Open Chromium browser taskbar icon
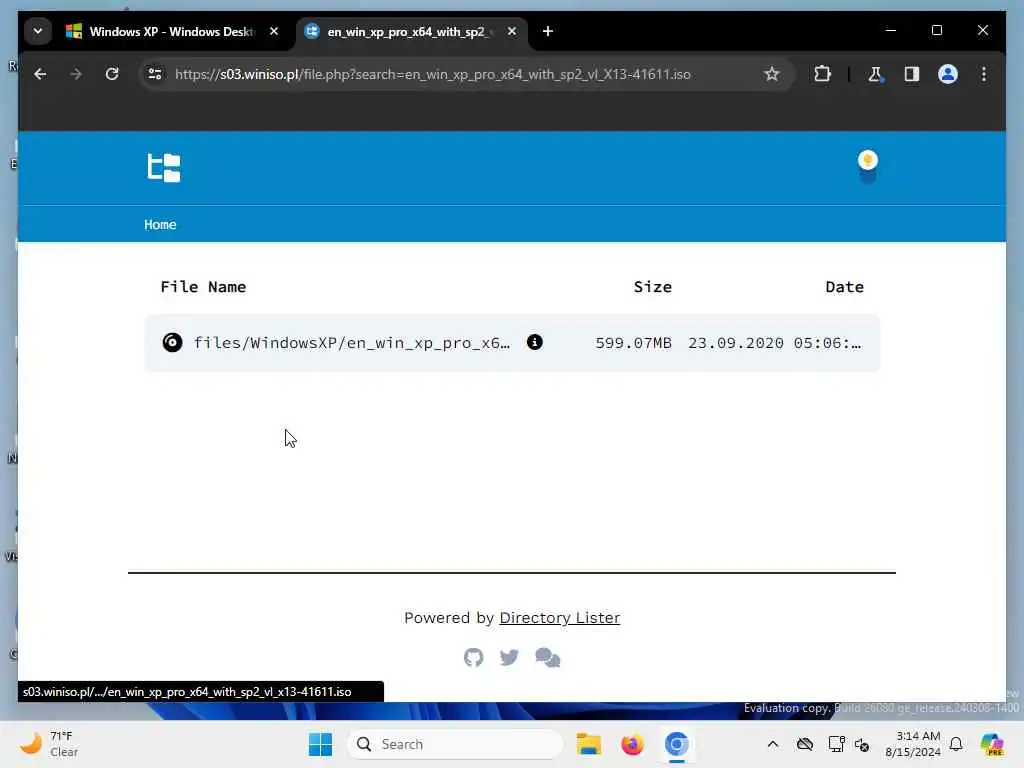 (677, 744)
